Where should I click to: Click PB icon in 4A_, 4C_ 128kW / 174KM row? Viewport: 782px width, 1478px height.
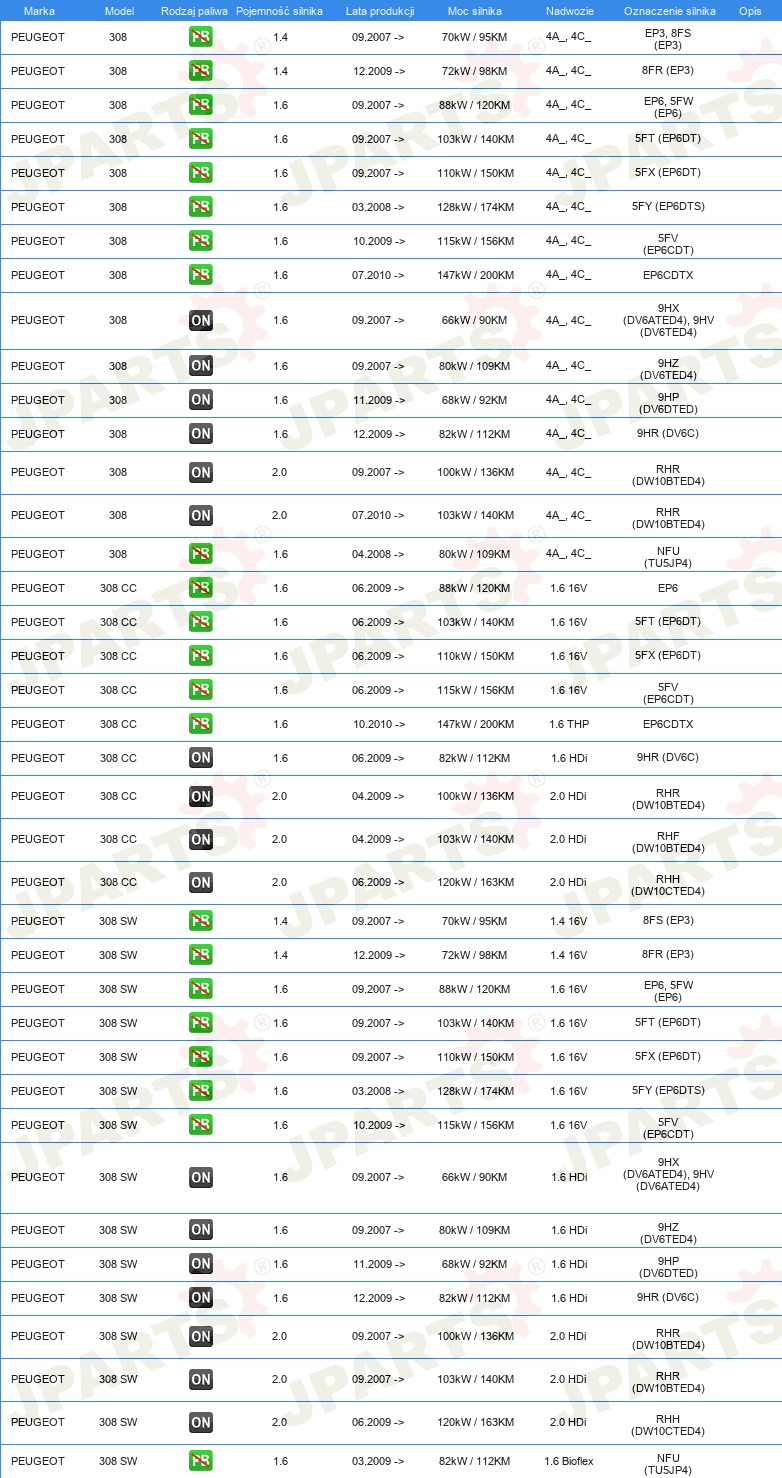200,207
